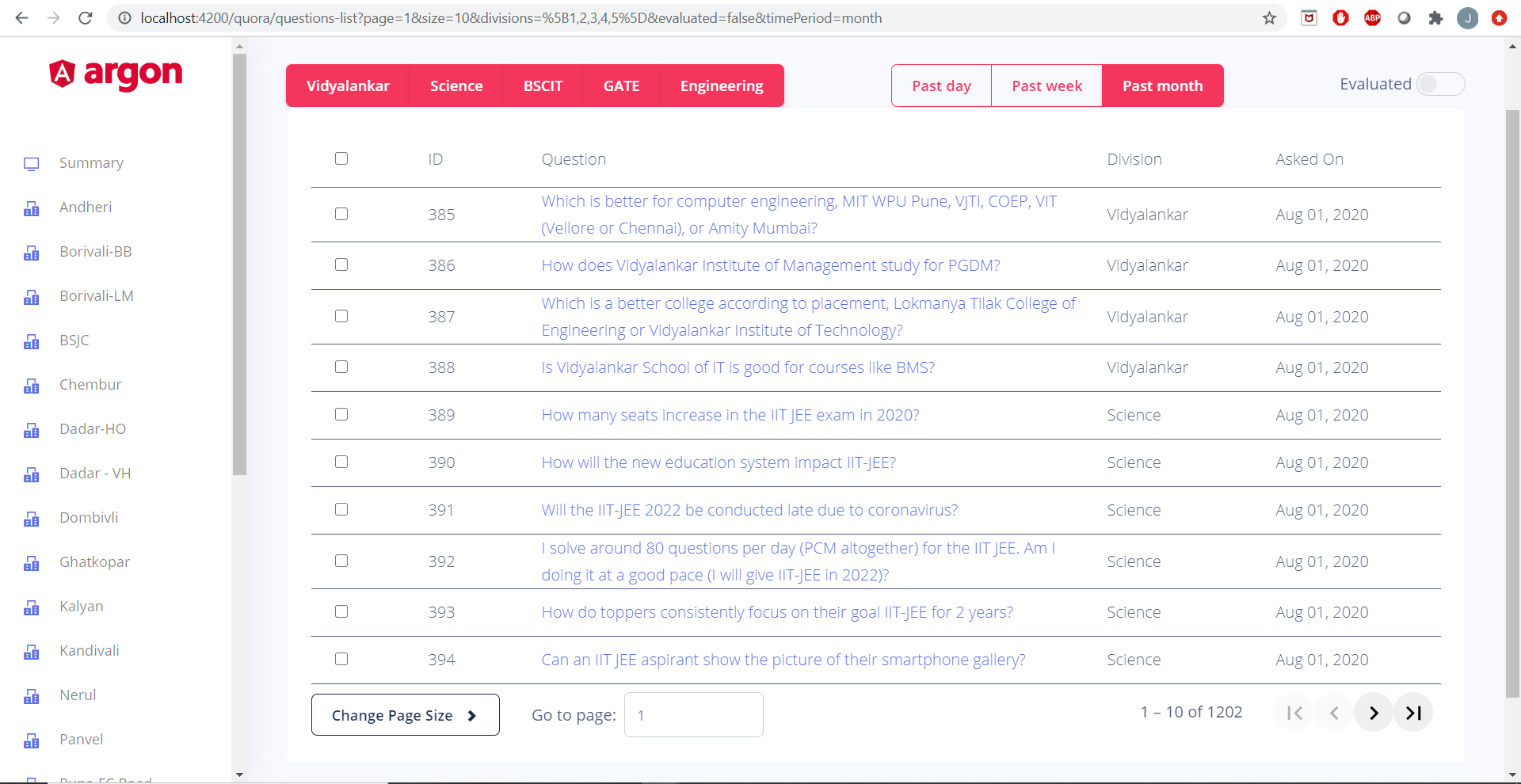
Task: Check the box for question 386
Action: click(341, 265)
